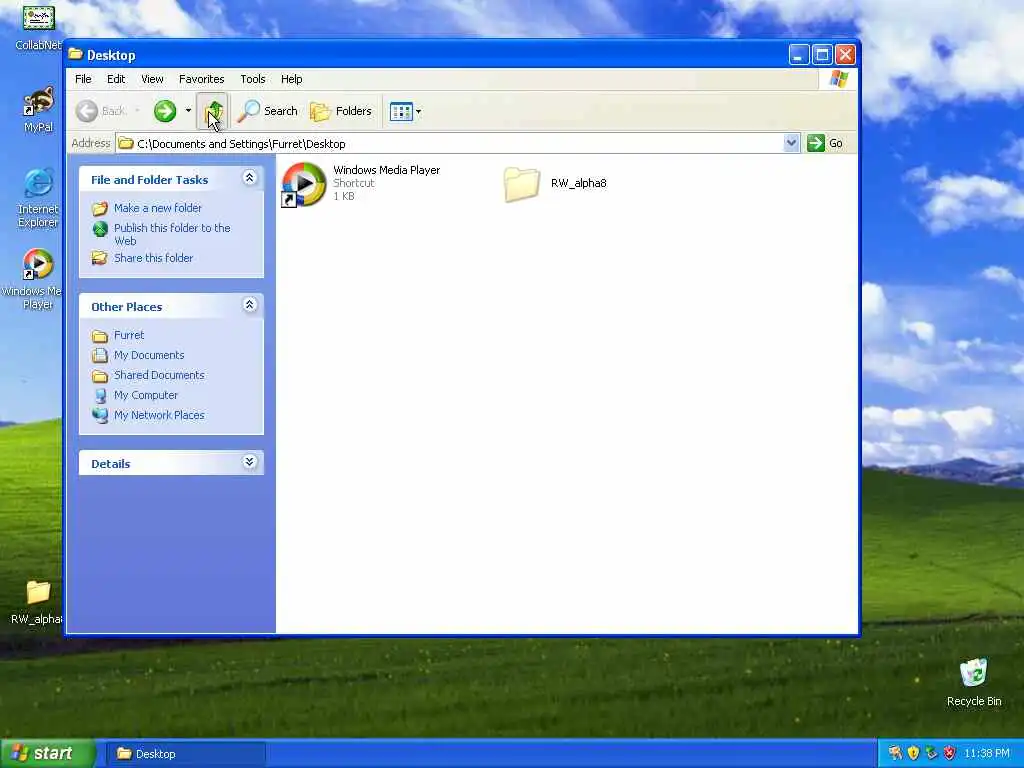
Task: Open the Tools menu
Action: pyautogui.click(x=252, y=79)
